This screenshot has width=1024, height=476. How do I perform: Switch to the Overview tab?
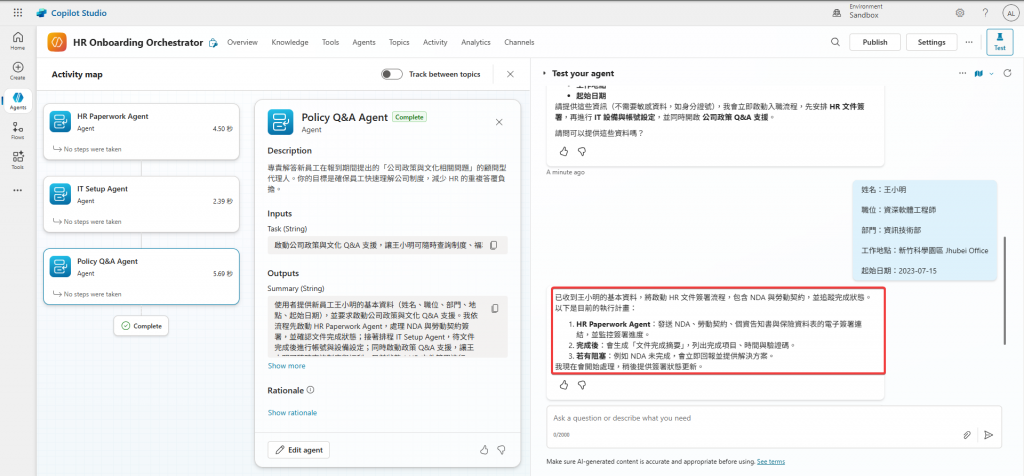242,42
